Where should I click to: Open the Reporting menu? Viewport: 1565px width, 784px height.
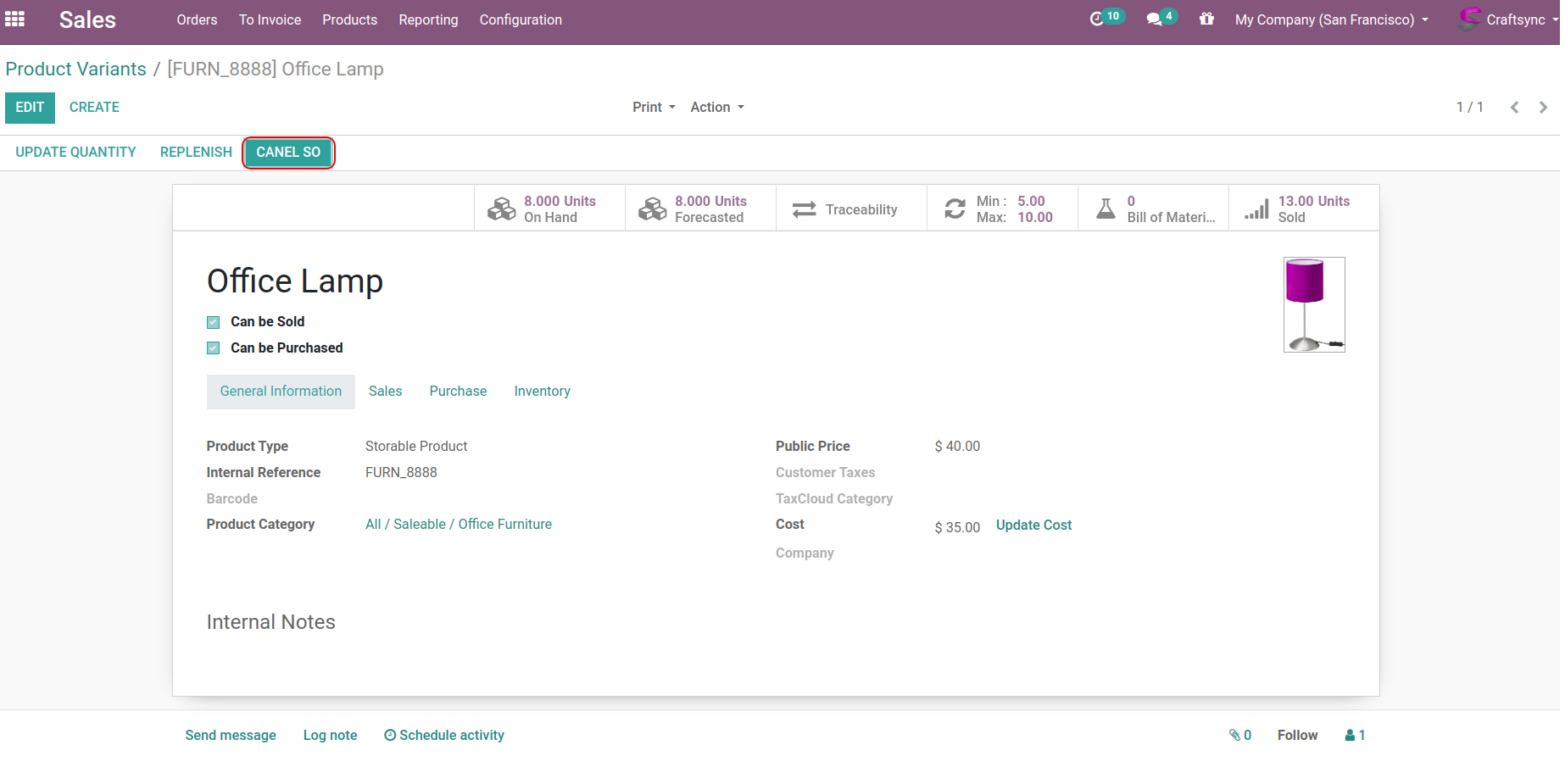point(428,20)
